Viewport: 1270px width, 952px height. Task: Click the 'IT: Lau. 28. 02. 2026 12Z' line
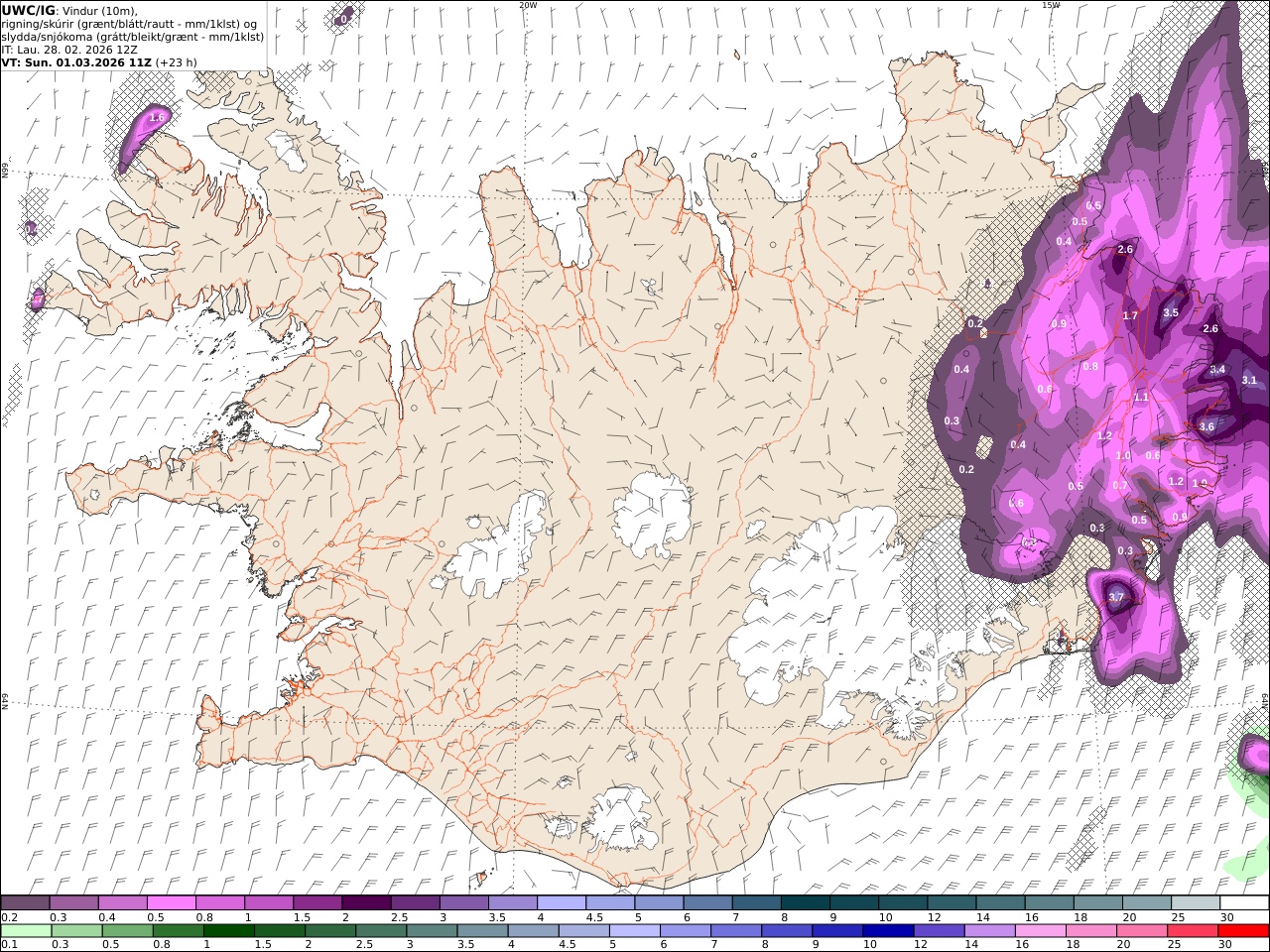[x=69, y=49]
